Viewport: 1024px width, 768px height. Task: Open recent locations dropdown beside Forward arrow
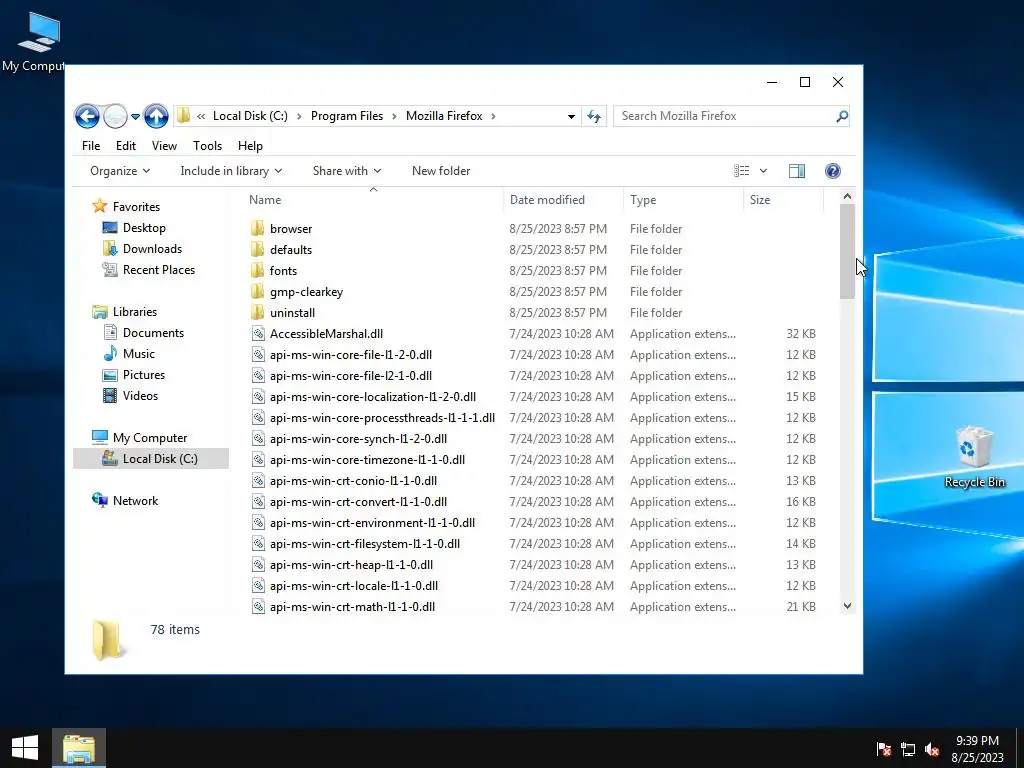click(x=135, y=116)
